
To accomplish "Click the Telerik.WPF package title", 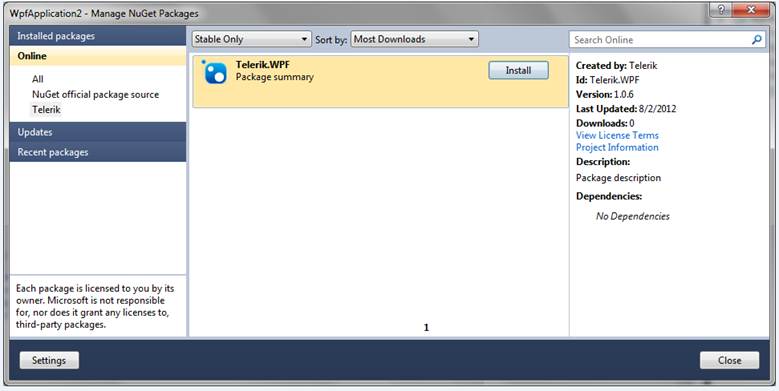I will click(x=263, y=65).
